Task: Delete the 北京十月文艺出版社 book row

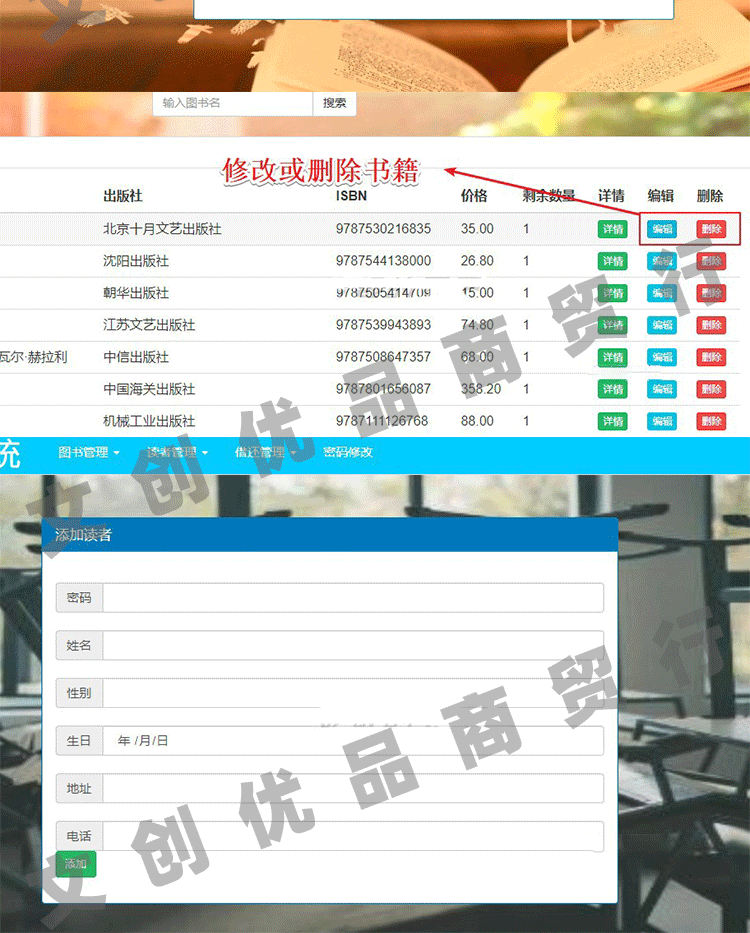Action: [x=711, y=229]
